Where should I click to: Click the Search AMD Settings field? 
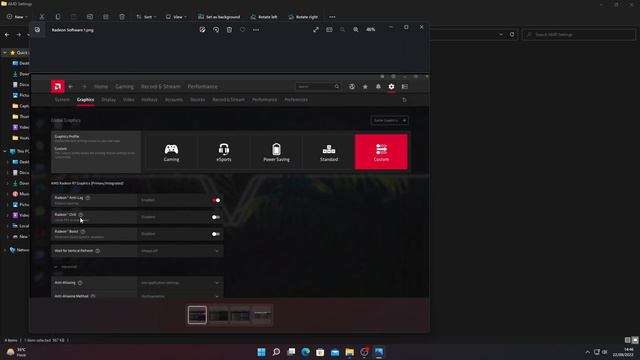pyautogui.click(x=579, y=35)
